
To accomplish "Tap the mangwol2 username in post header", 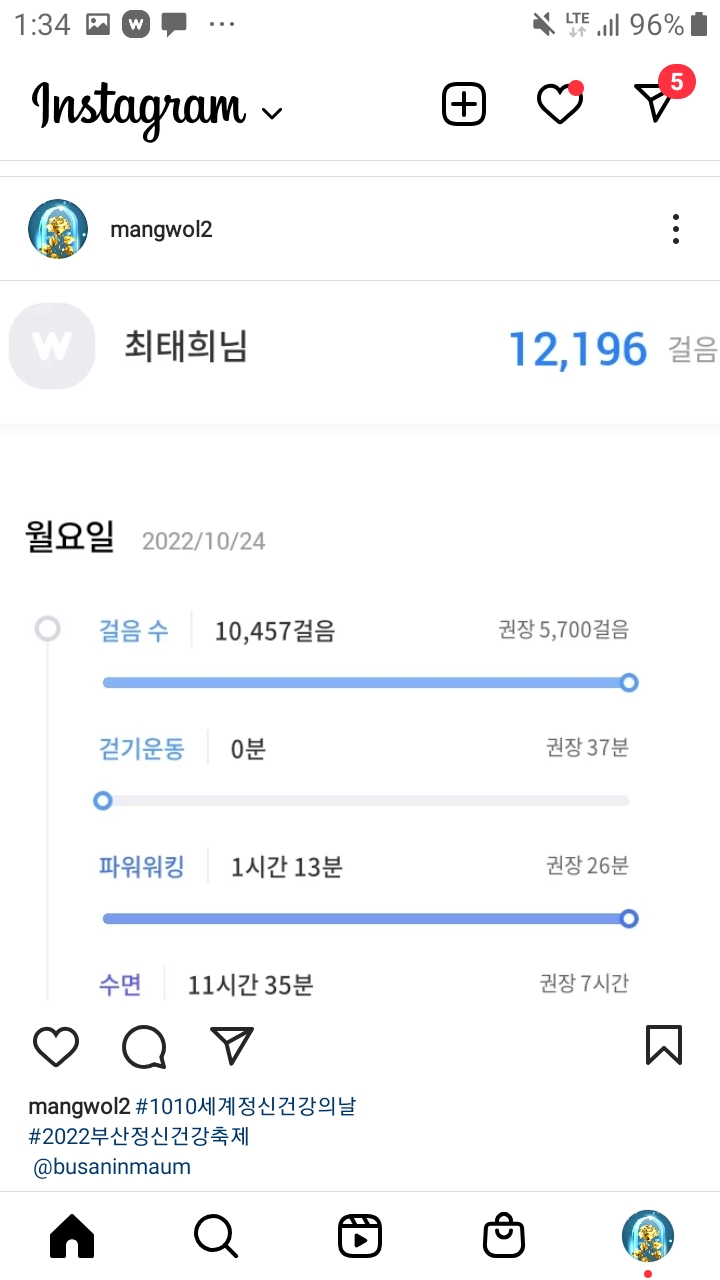I will click(161, 230).
